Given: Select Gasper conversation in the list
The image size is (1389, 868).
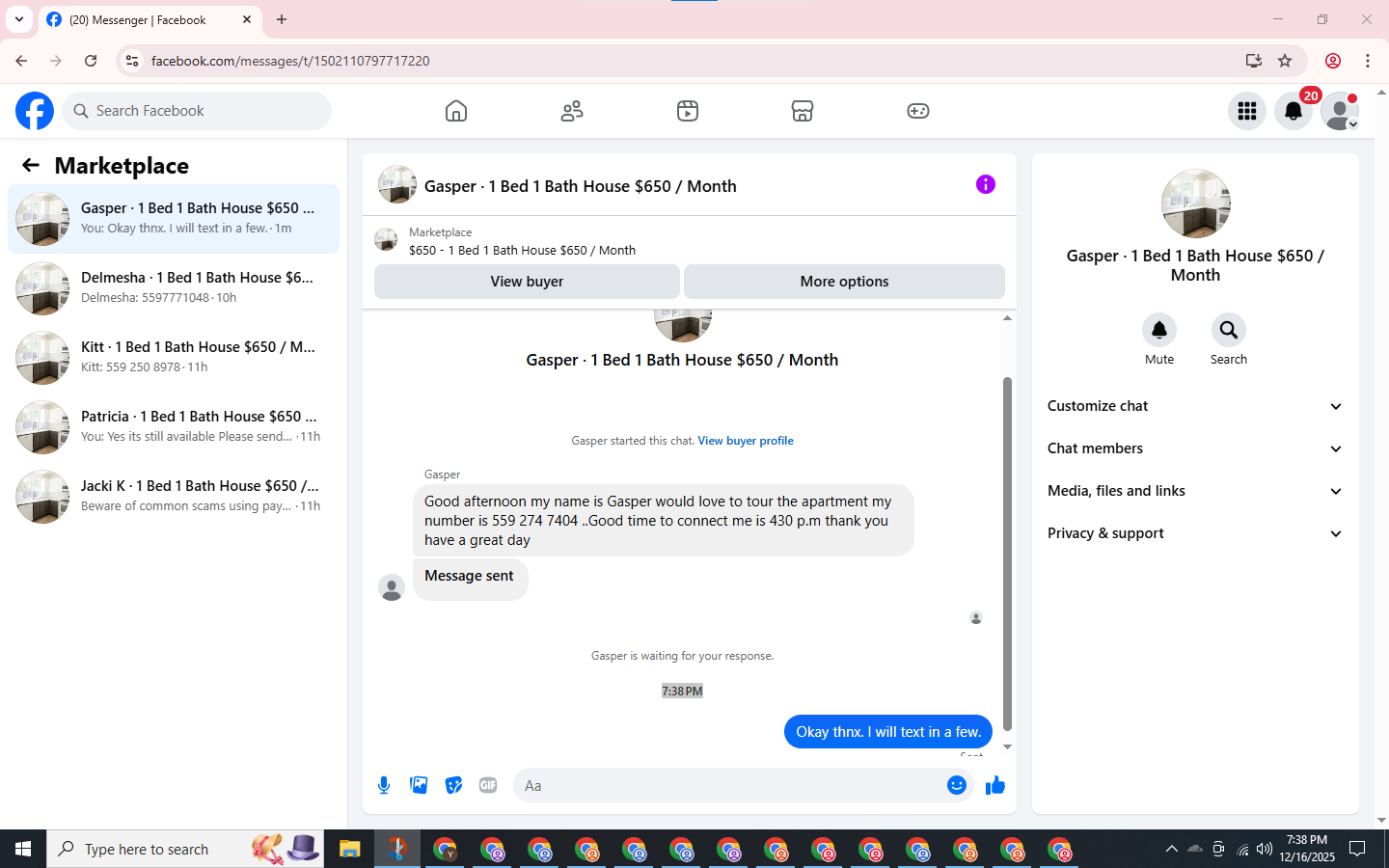Looking at the screenshot, I should (174, 219).
